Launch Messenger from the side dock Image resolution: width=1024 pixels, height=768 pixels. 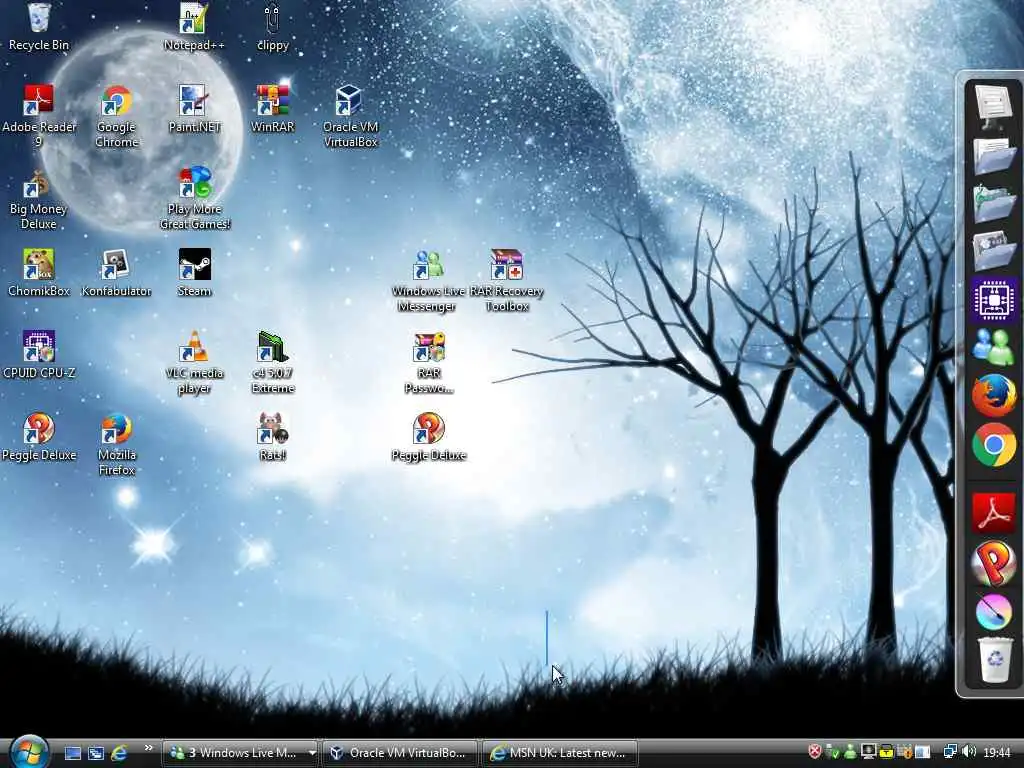pyautogui.click(x=993, y=346)
